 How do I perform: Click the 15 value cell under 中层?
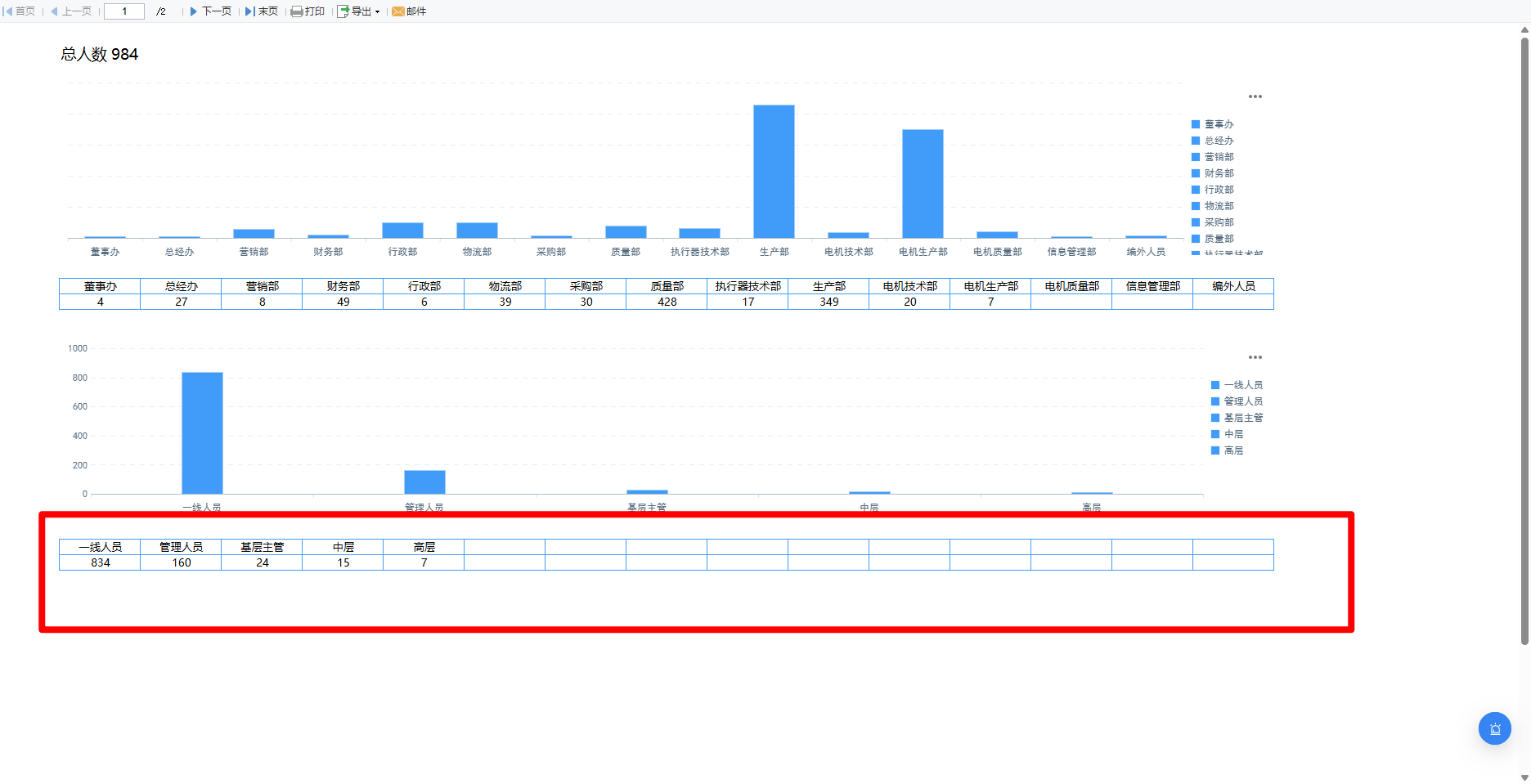(x=343, y=562)
